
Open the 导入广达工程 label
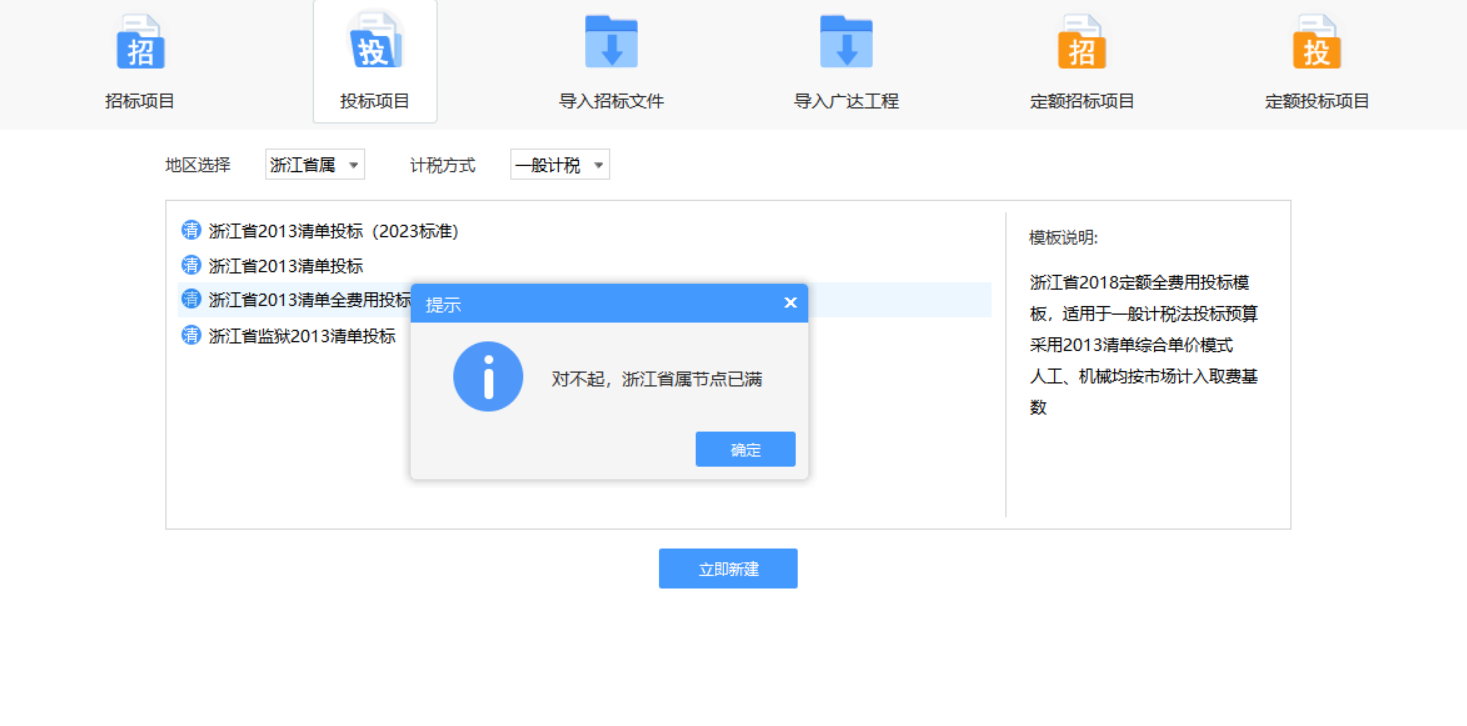click(846, 101)
